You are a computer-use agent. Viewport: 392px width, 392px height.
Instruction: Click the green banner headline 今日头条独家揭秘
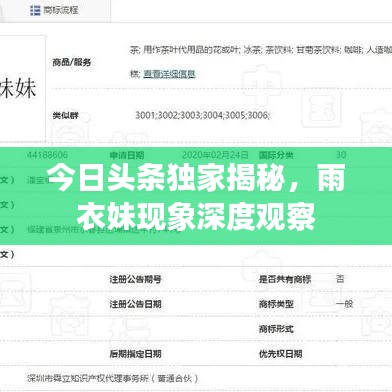click(196, 197)
